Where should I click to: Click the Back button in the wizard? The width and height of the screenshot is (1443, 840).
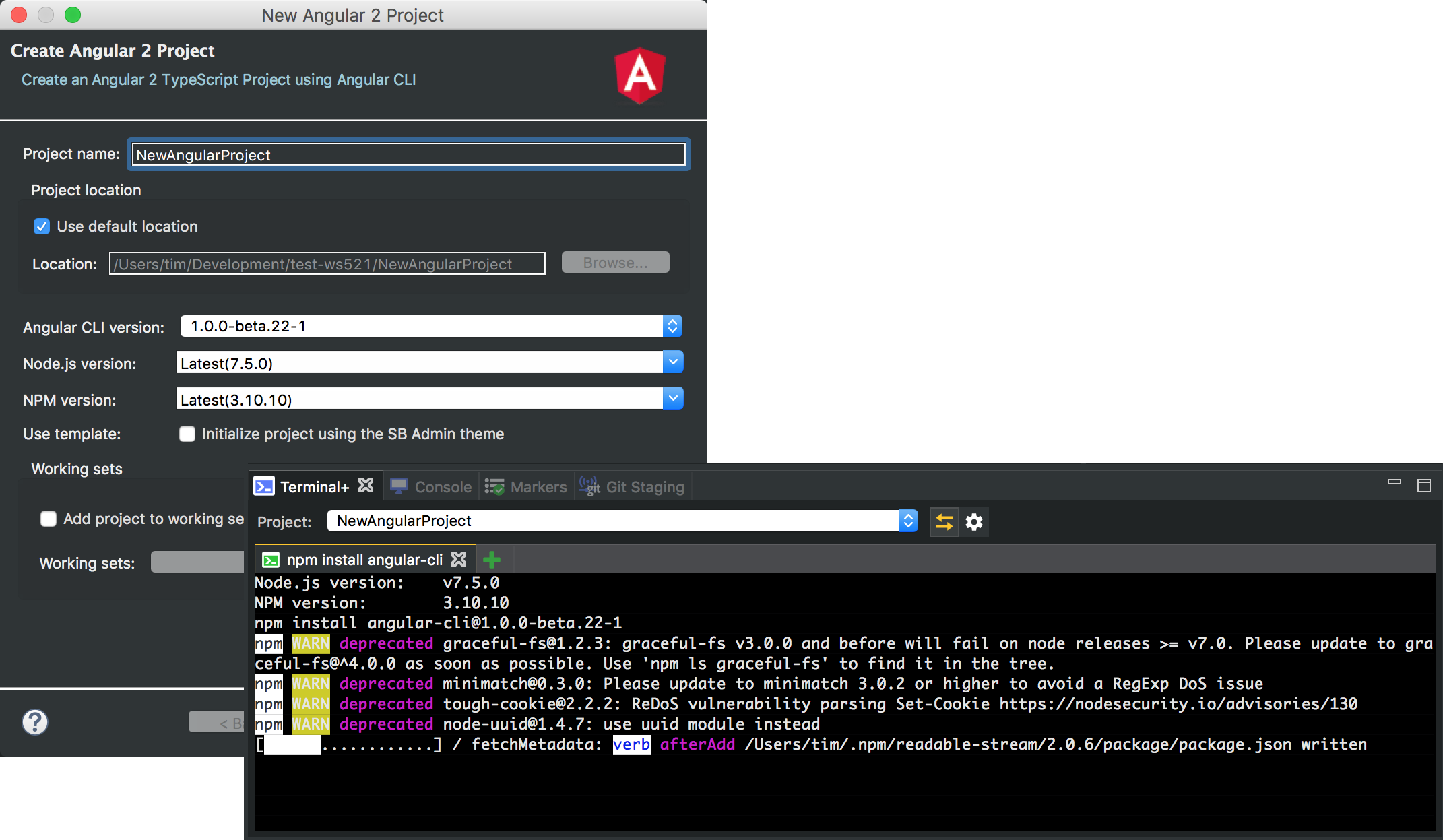tap(217, 722)
